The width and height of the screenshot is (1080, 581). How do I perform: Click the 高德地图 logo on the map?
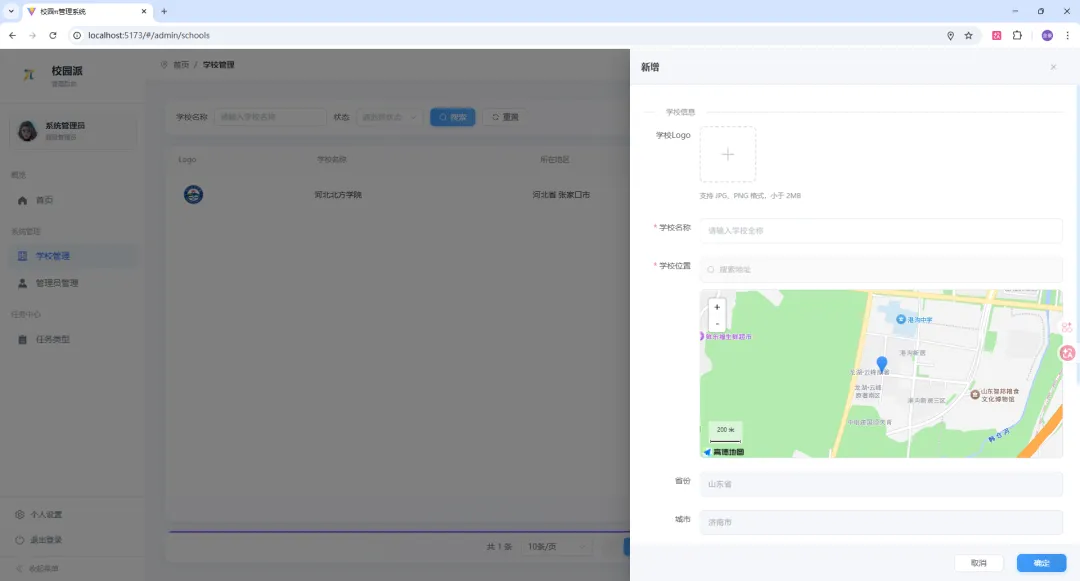point(723,452)
